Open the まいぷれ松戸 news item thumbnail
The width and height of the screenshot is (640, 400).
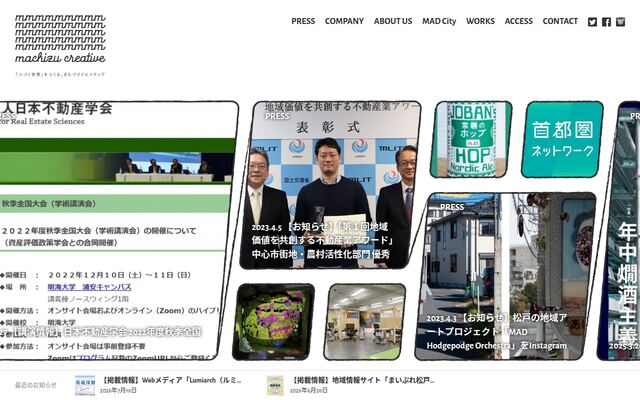tap(275, 385)
